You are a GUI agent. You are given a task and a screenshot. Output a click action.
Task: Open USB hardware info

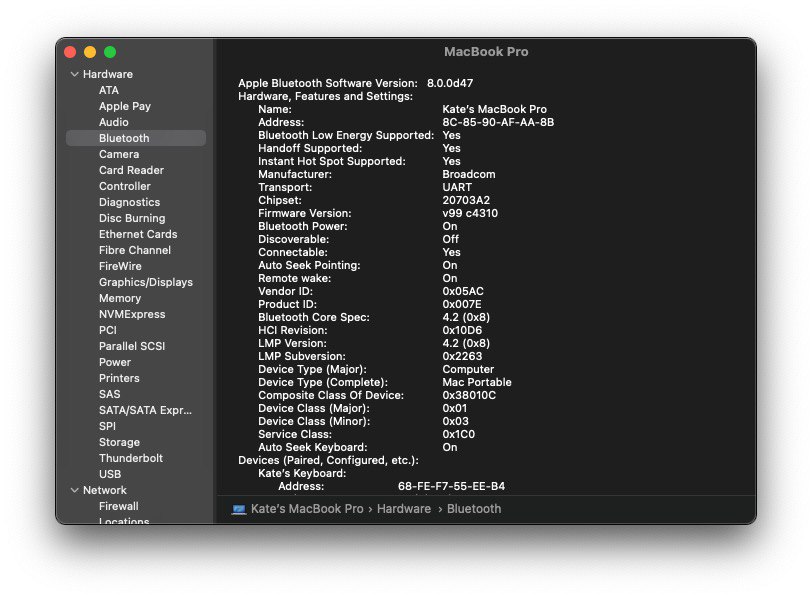tap(110, 474)
